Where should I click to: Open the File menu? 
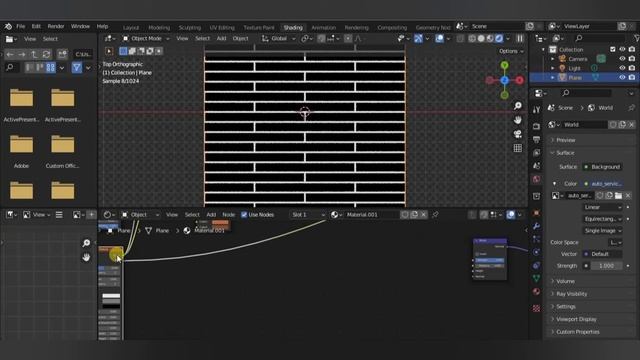(x=20, y=27)
